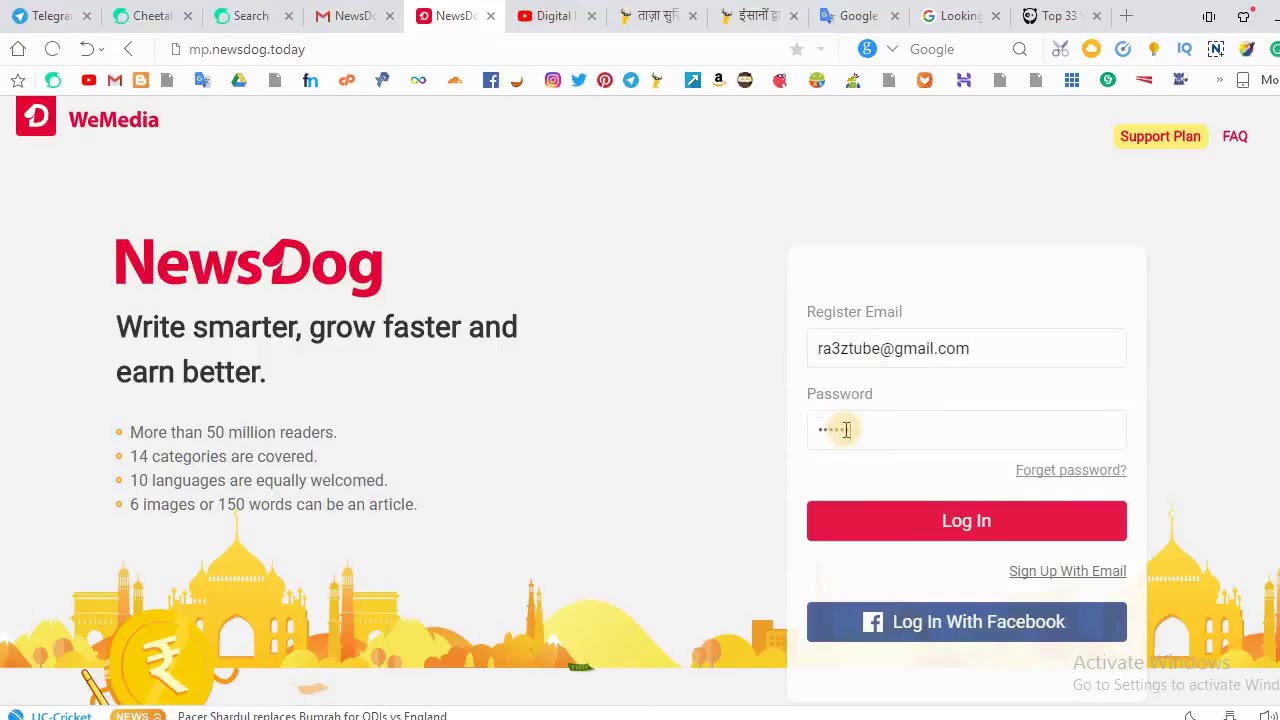
Task: Click the address bar URL mp.newsdog.today
Action: click(247, 49)
